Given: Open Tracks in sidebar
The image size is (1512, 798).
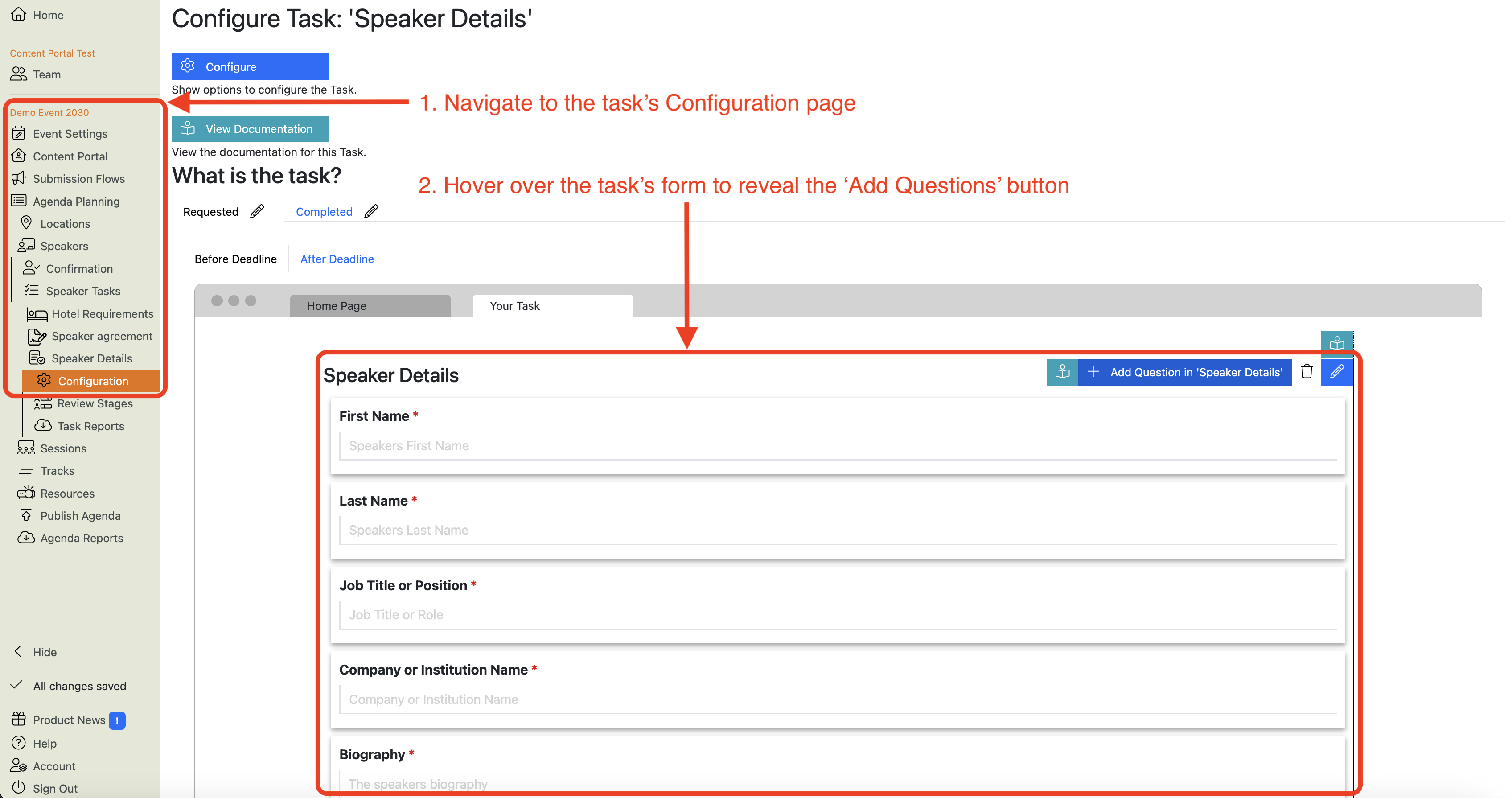Looking at the screenshot, I should [46, 470].
